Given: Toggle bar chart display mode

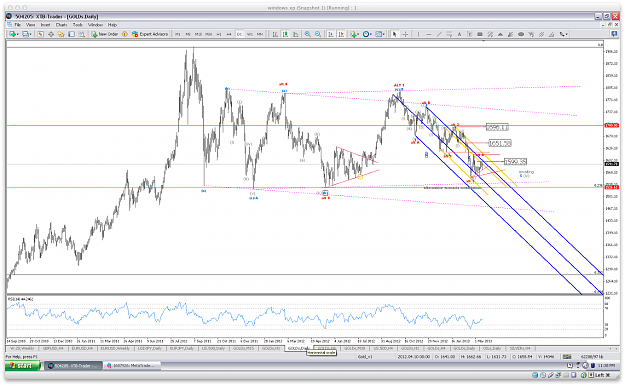Looking at the screenshot, I should click(x=275, y=34).
